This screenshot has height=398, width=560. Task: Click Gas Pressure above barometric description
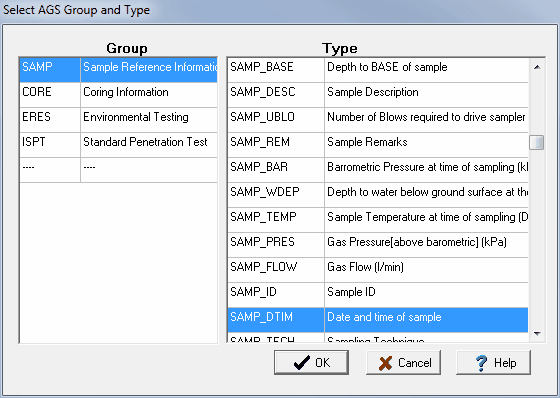(426, 245)
